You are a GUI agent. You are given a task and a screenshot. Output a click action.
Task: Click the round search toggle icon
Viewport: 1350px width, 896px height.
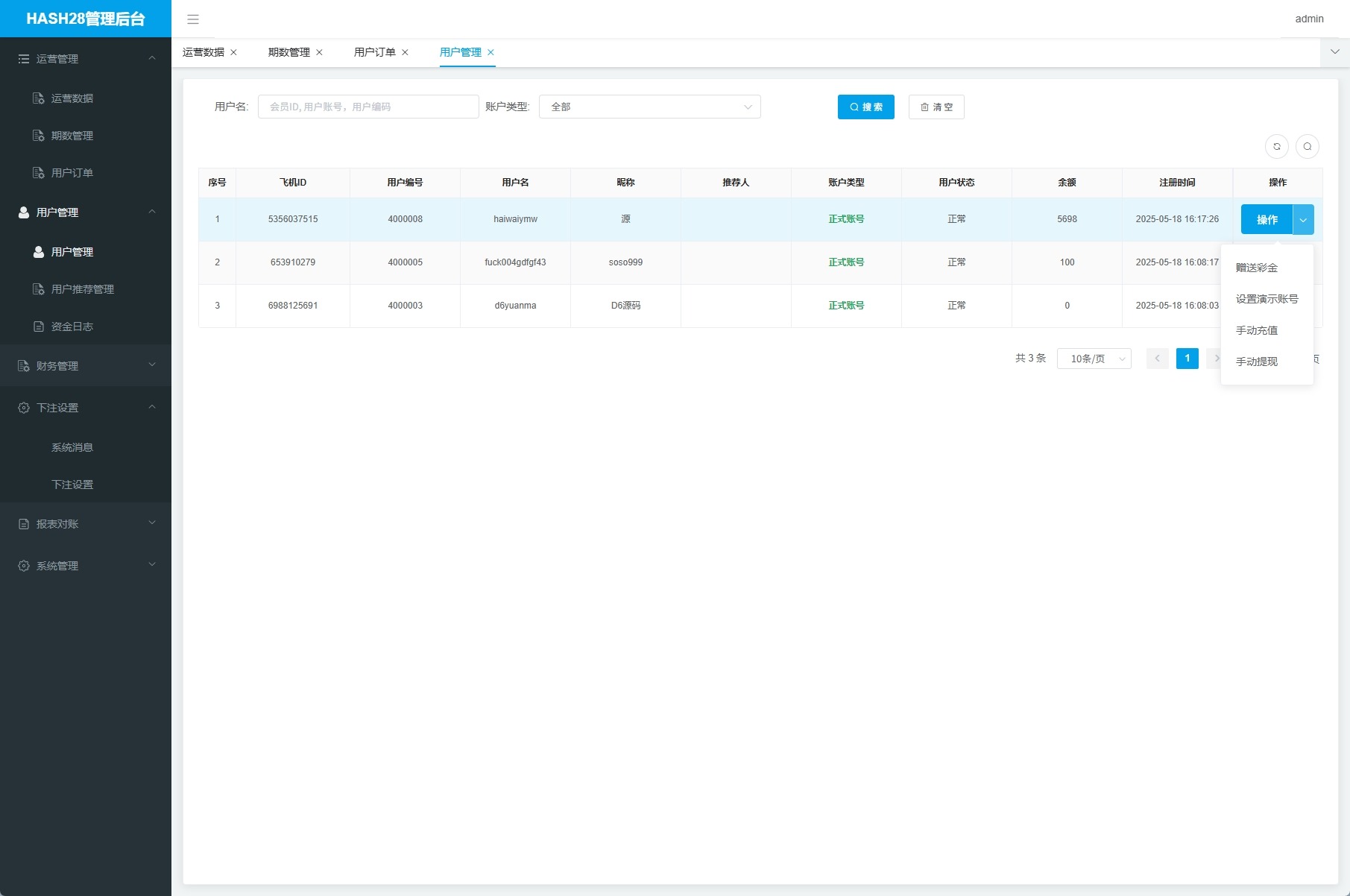(1308, 147)
